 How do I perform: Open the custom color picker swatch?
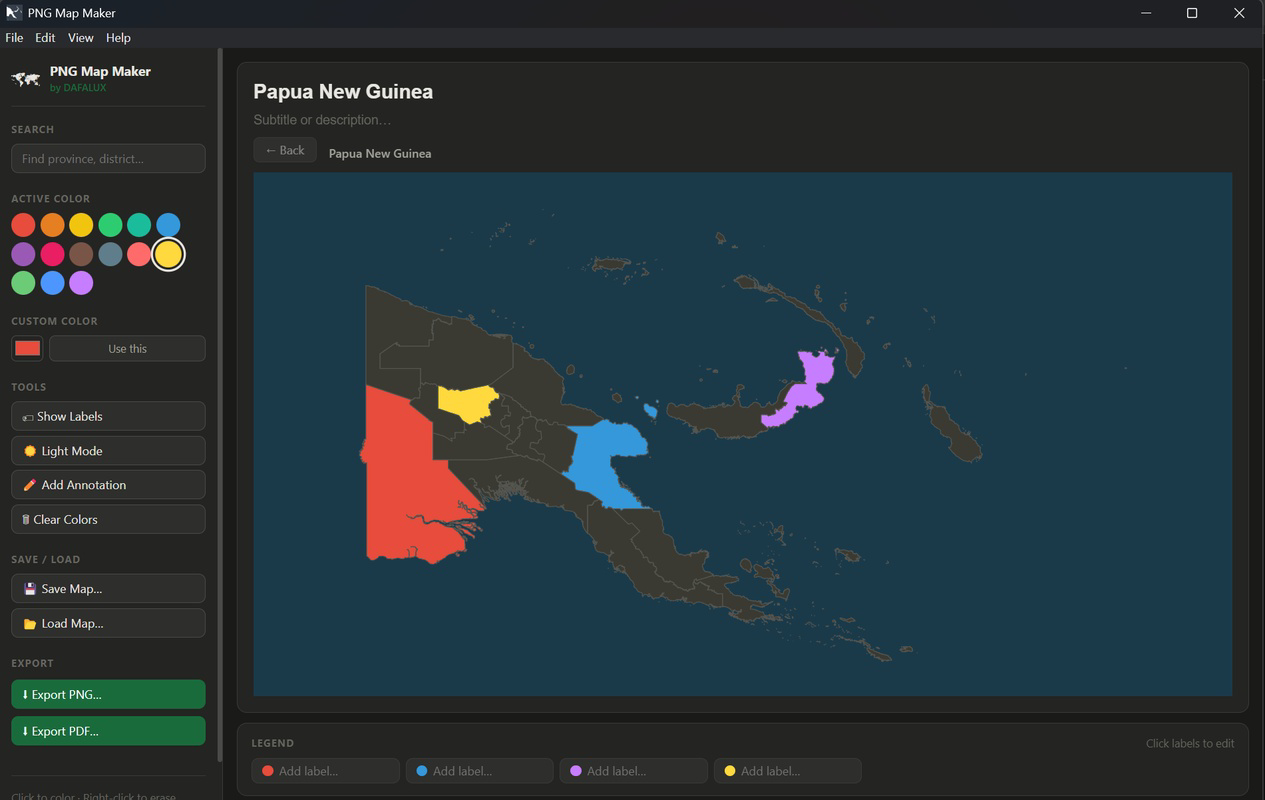27,348
